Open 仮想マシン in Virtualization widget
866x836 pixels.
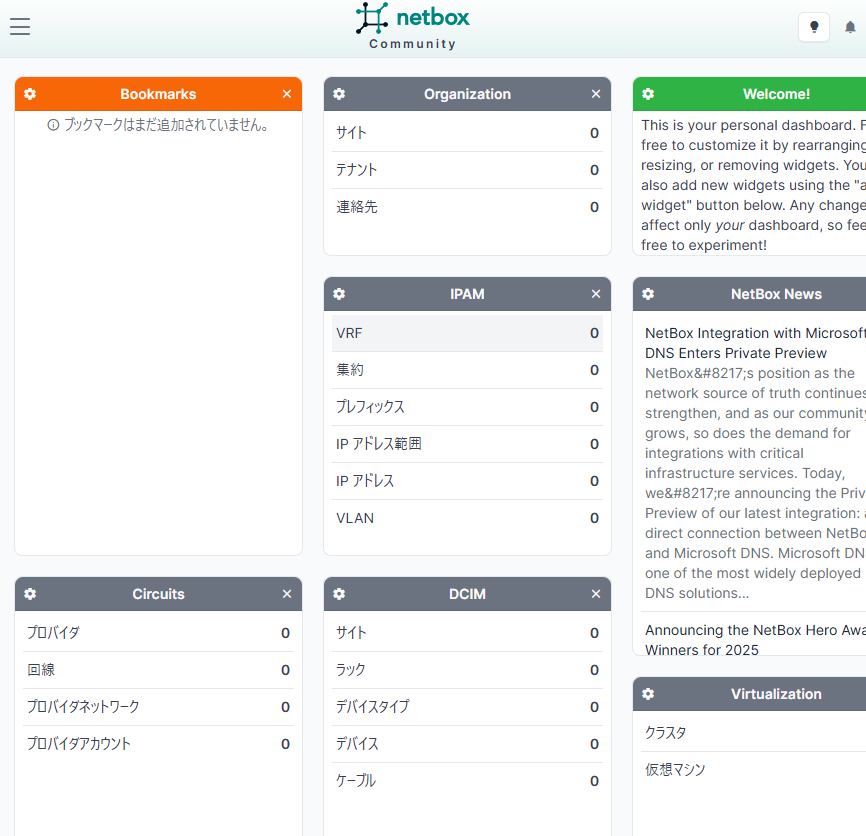(753, 770)
